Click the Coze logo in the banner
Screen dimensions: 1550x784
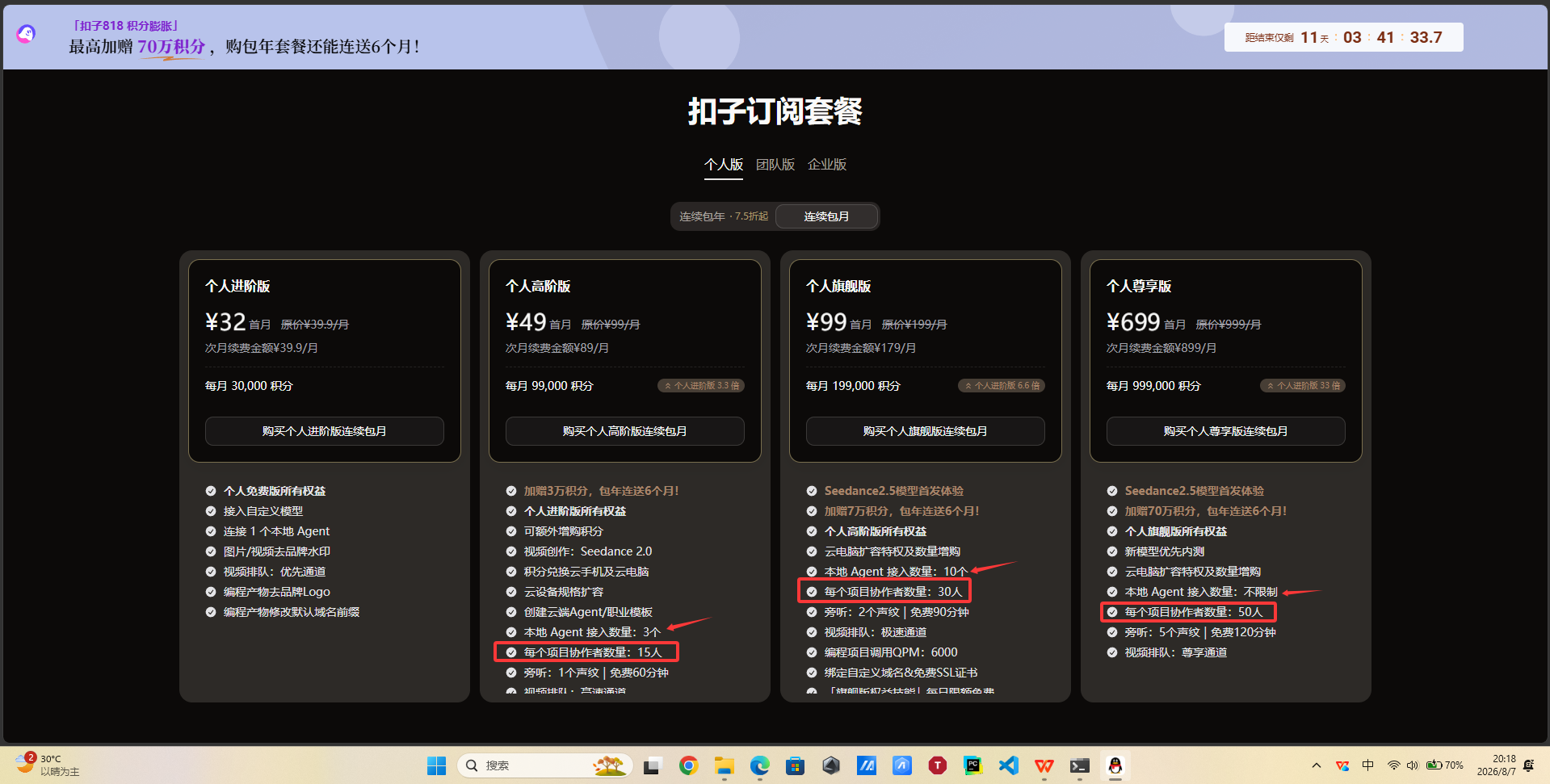[26, 34]
